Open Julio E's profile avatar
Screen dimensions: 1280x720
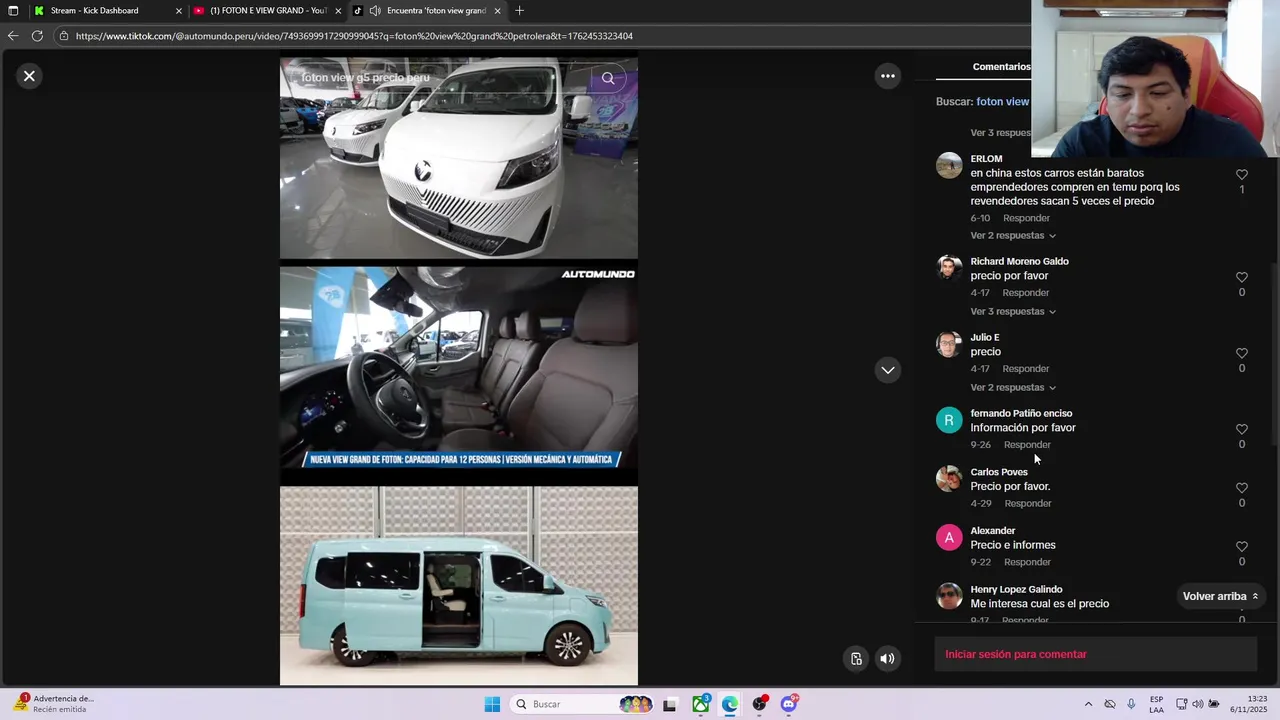point(949,344)
